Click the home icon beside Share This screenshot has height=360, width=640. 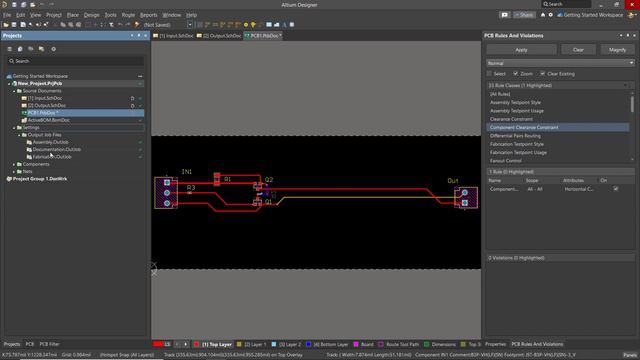pyautogui.click(x=543, y=15)
